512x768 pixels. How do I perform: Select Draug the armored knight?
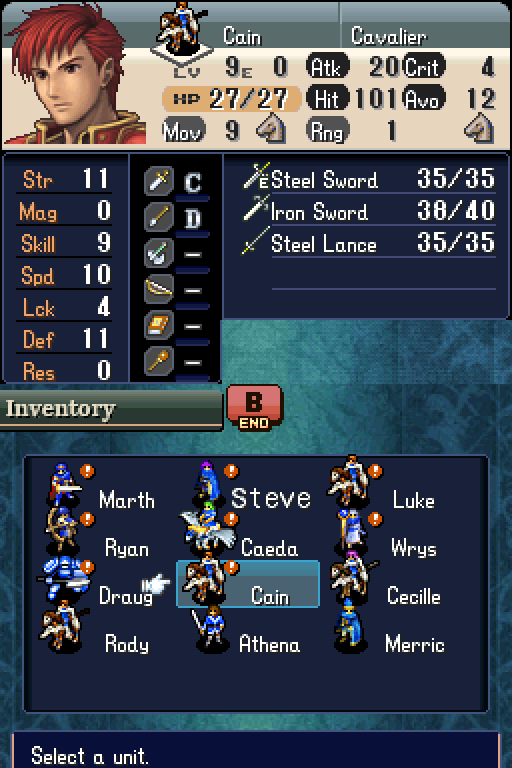98,584
